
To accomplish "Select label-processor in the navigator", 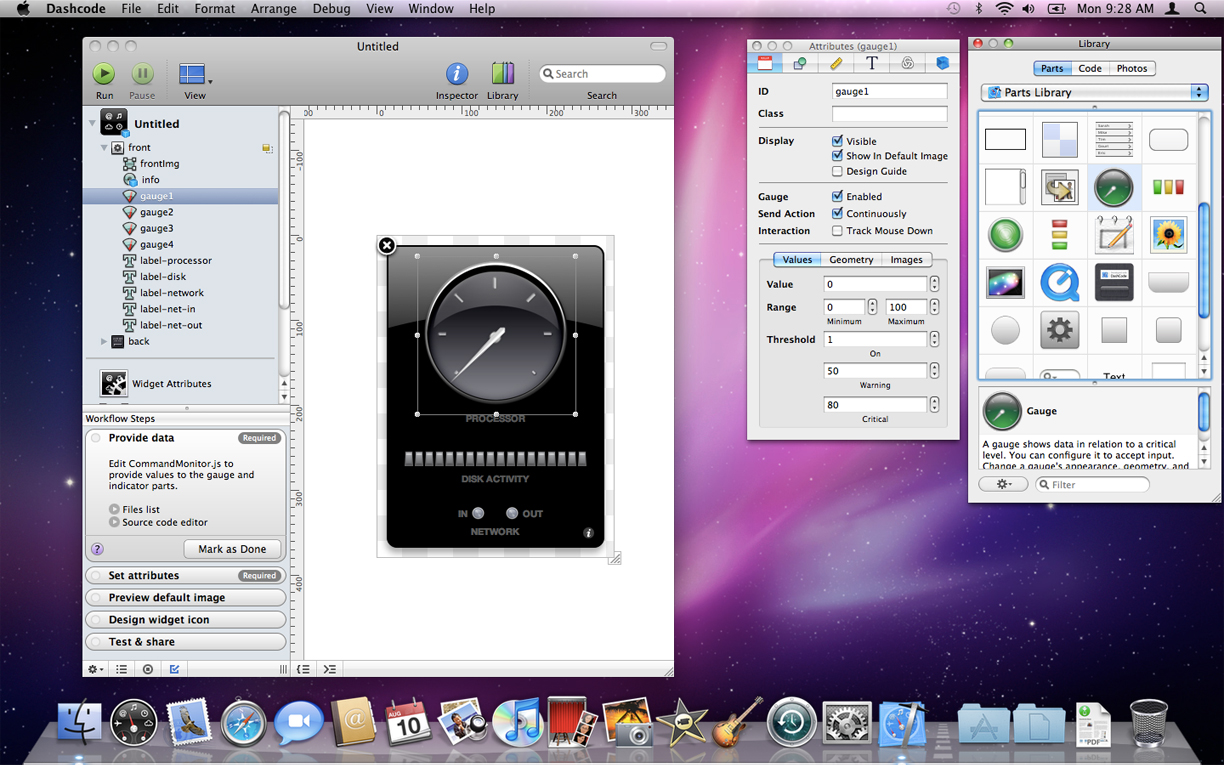I will (176, 260).
